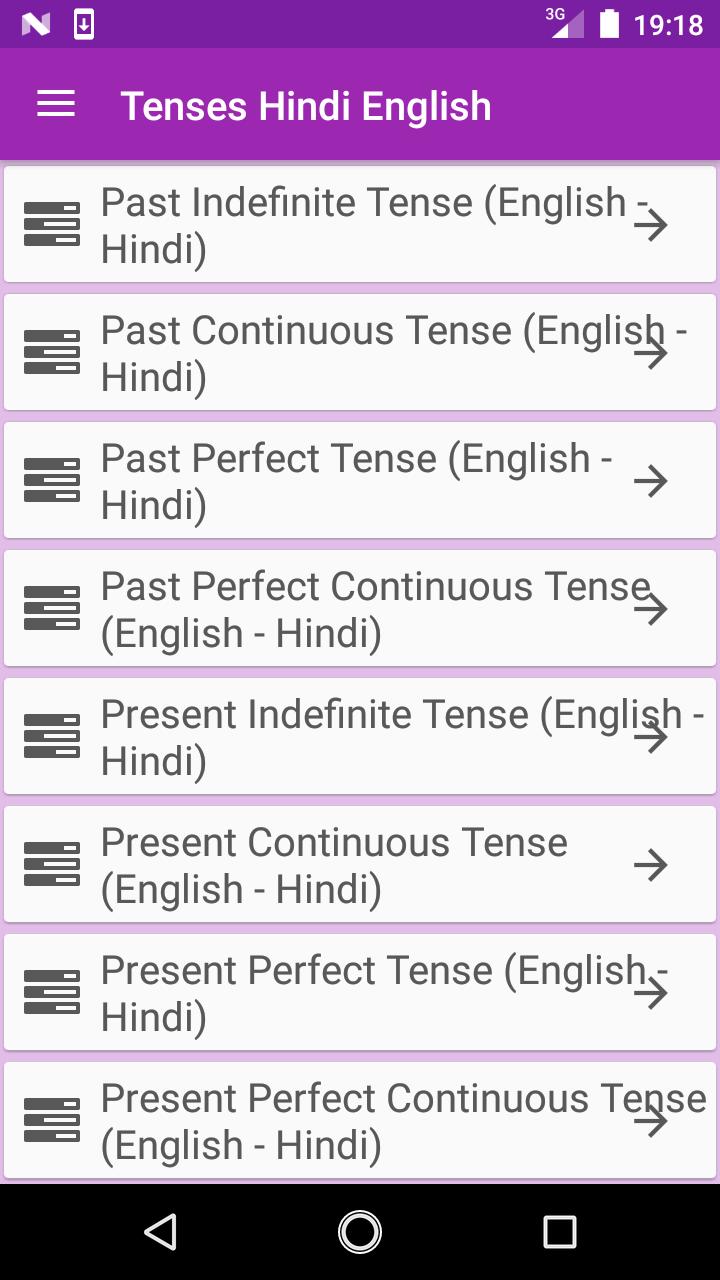Tap list icon beside Past Continuous Tense

click(52, 352)
